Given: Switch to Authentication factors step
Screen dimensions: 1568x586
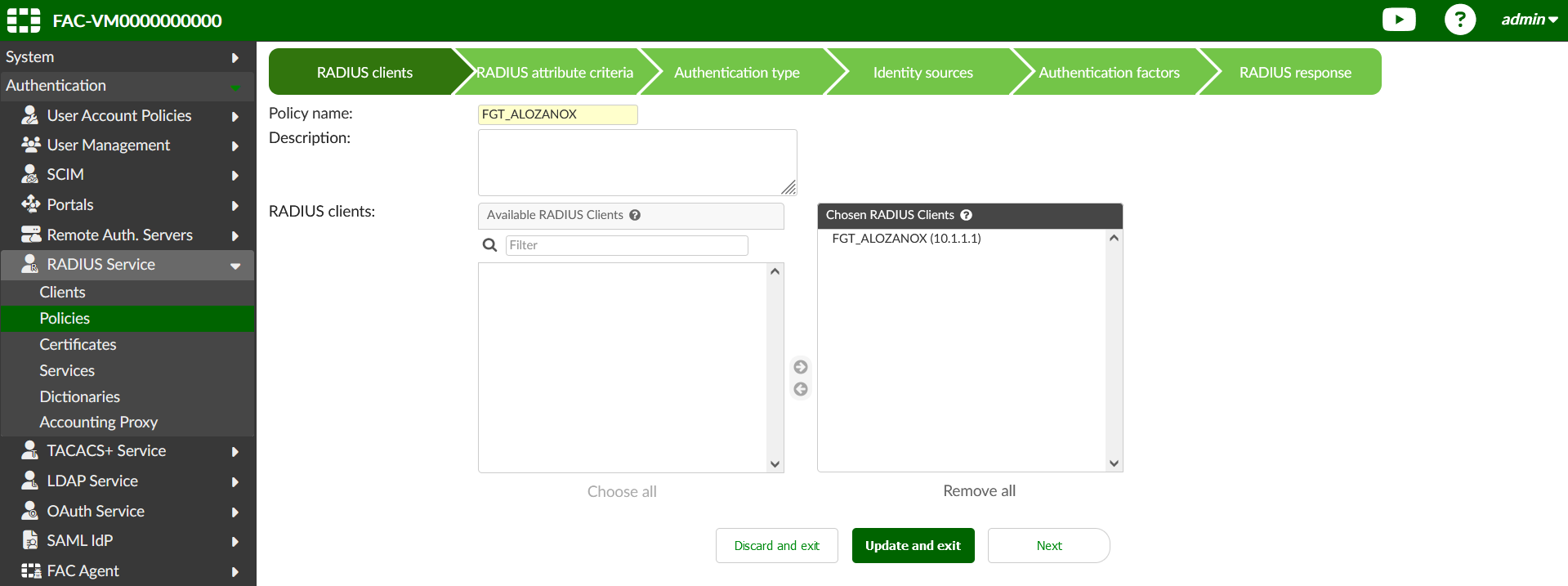Looking at the screenshot, I should click(x=1109, y=73).
